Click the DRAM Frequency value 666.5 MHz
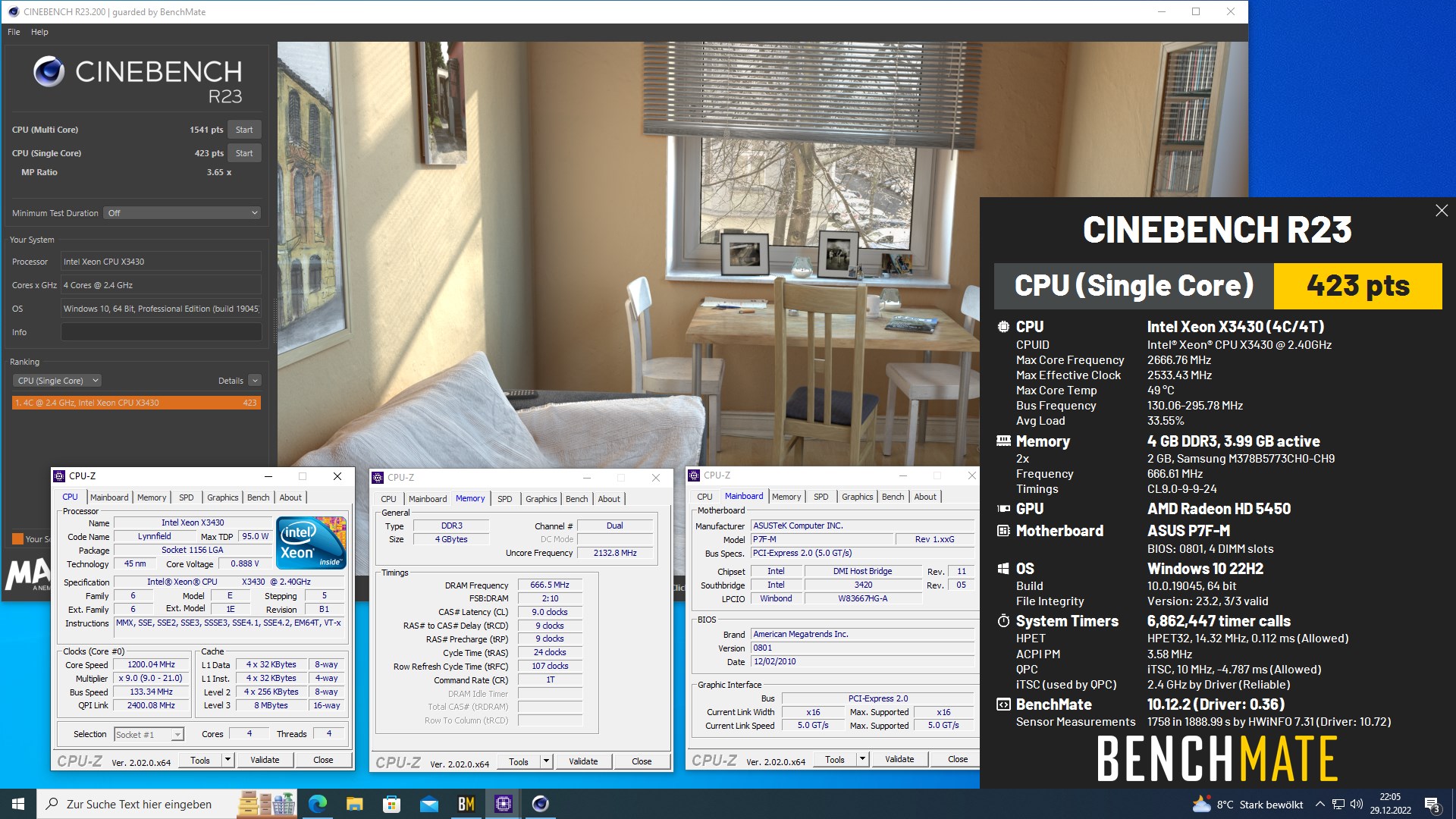 pyautogui.click(x=550, y=585)
